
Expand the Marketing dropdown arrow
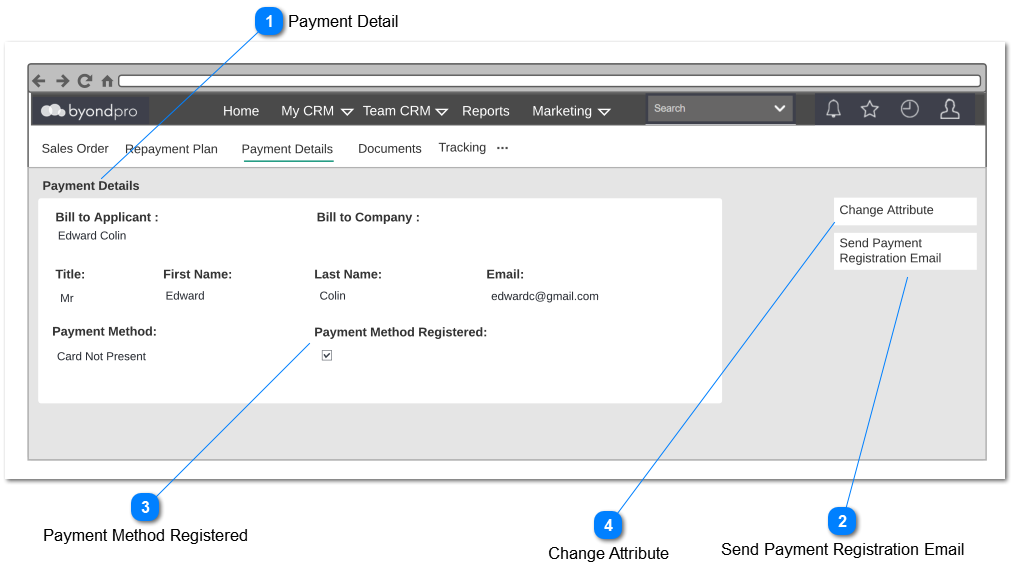tap(605, 112)
